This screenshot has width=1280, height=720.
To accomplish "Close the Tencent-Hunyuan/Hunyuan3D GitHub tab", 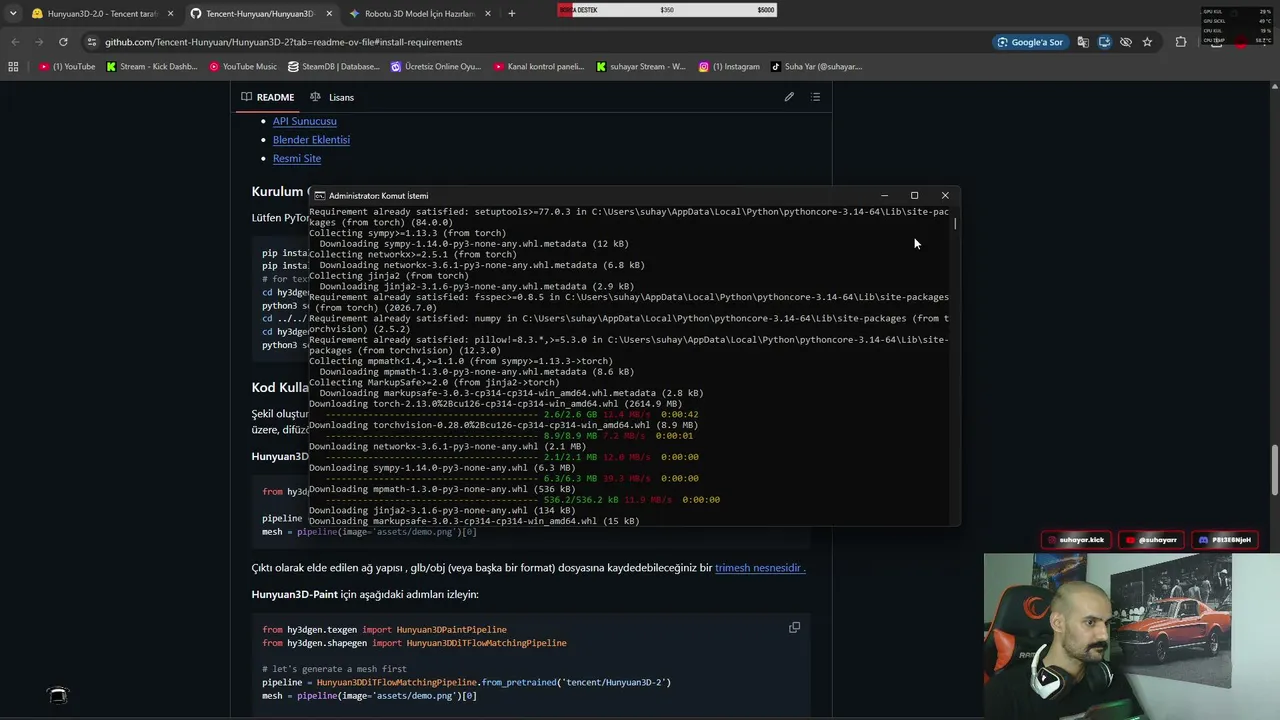I will tap(329, 14).
